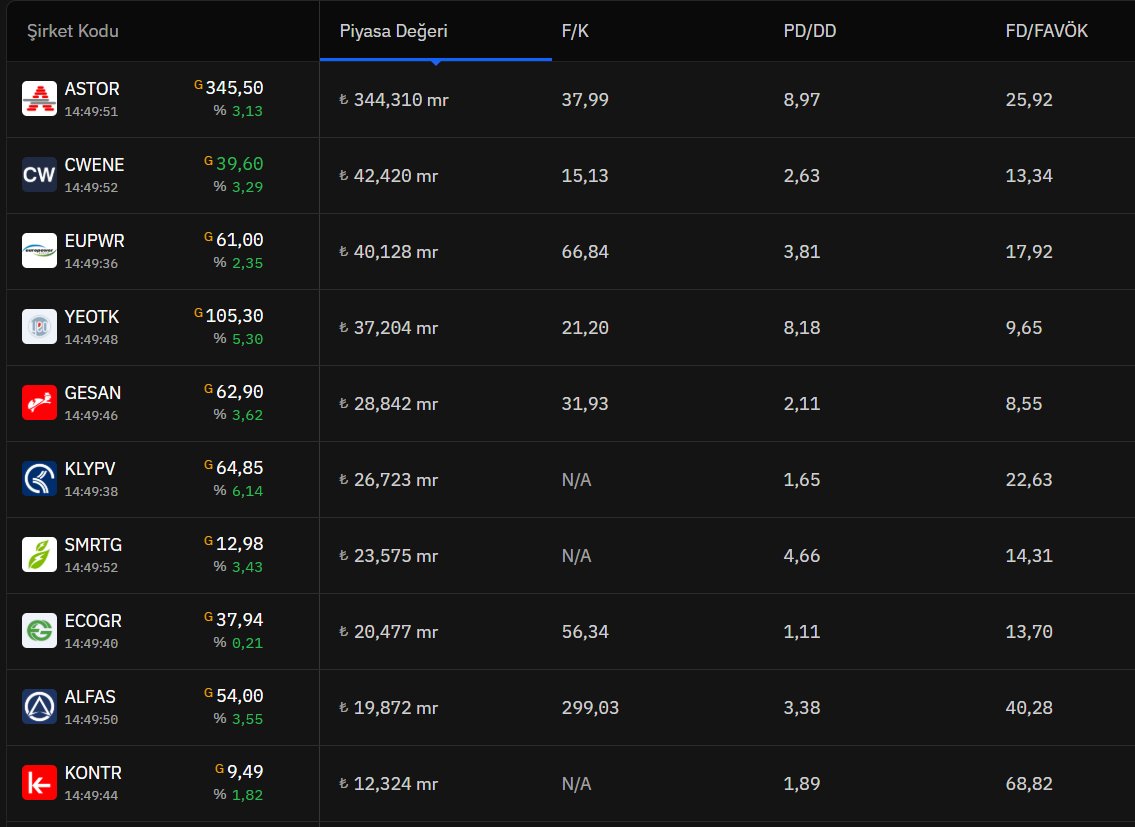Open the ECOGR ticker link
The width and height of the screenshot is (1135, 827).
(93, 621)
